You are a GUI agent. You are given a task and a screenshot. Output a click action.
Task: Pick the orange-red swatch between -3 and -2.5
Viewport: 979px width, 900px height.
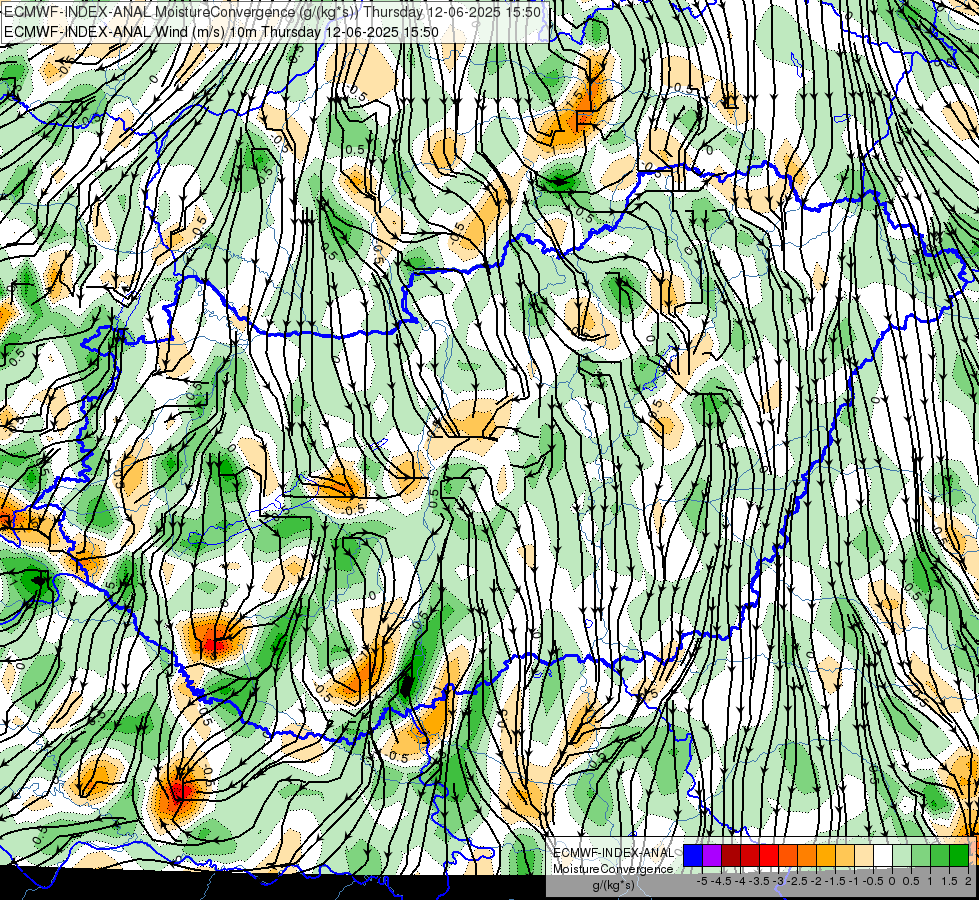pos(788,855)
